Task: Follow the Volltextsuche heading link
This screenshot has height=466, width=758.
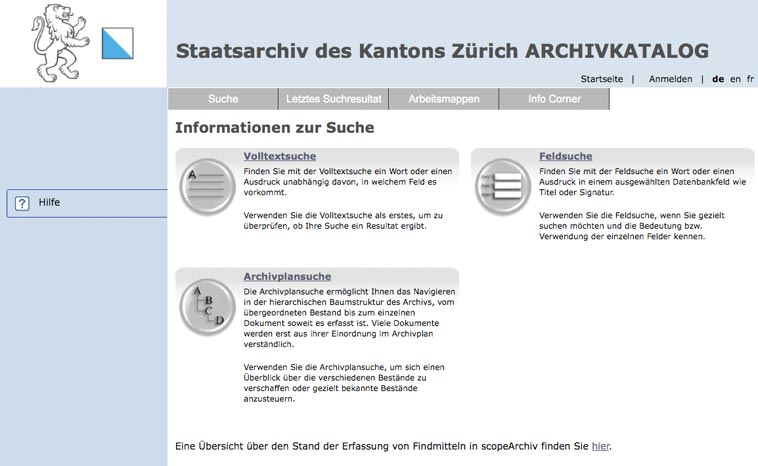Action: coord(280,156)
